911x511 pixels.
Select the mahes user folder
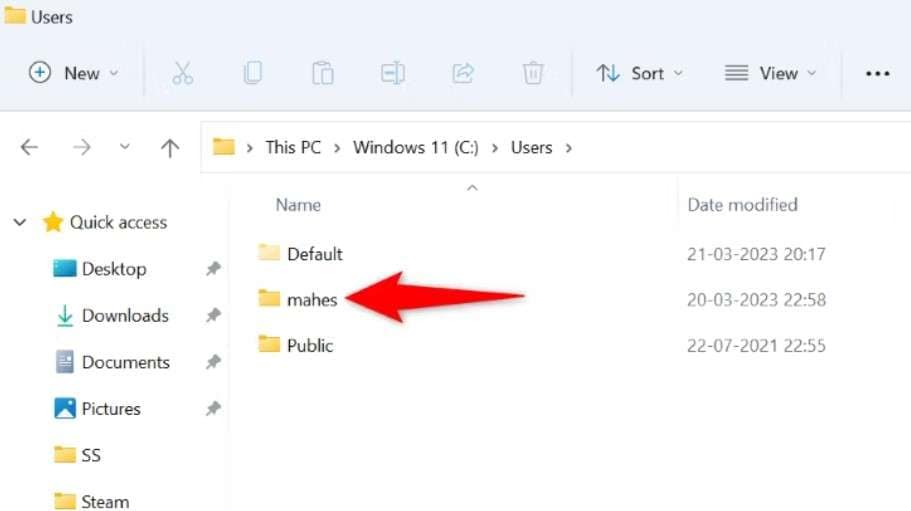click(x=312, y=300)
